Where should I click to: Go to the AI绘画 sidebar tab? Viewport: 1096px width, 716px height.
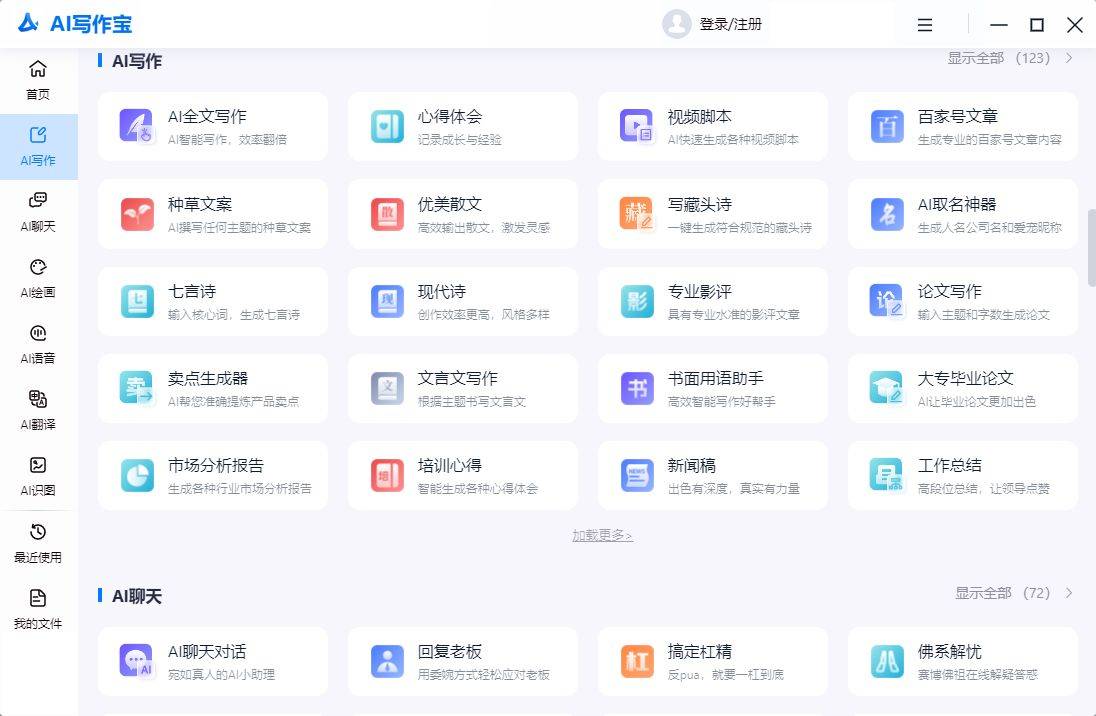pos(38,277)
